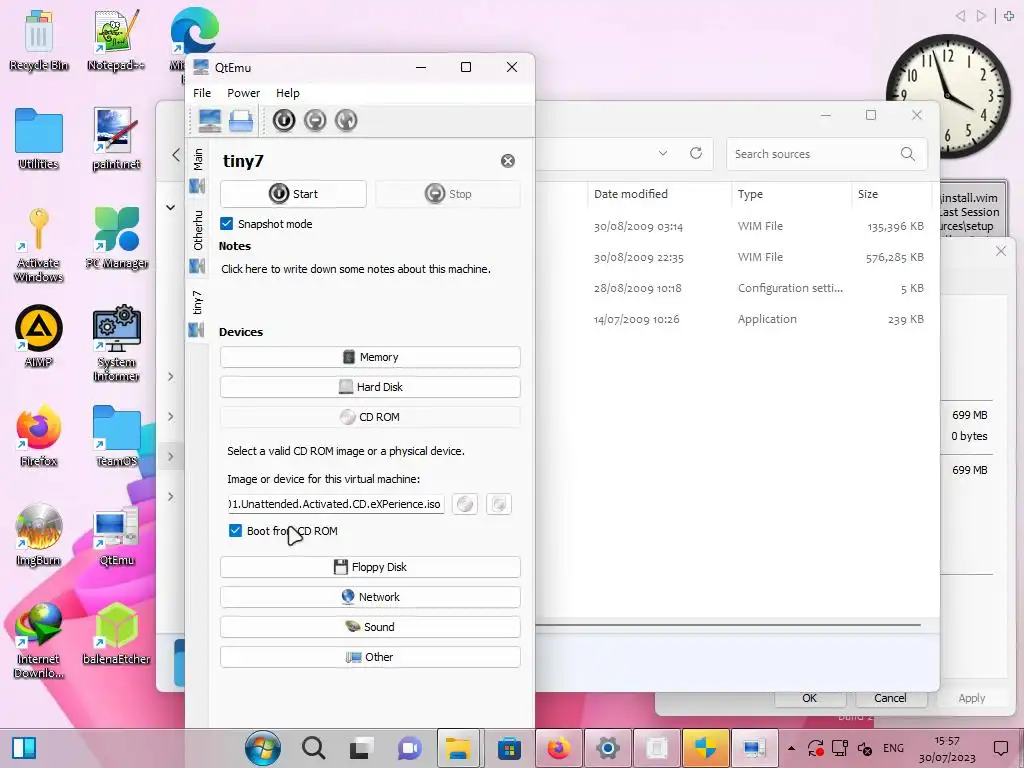Click the magnifier icon in the Search sources box
The width and height of the screenshot is (1024, 768).
click(x=908, y=154)
